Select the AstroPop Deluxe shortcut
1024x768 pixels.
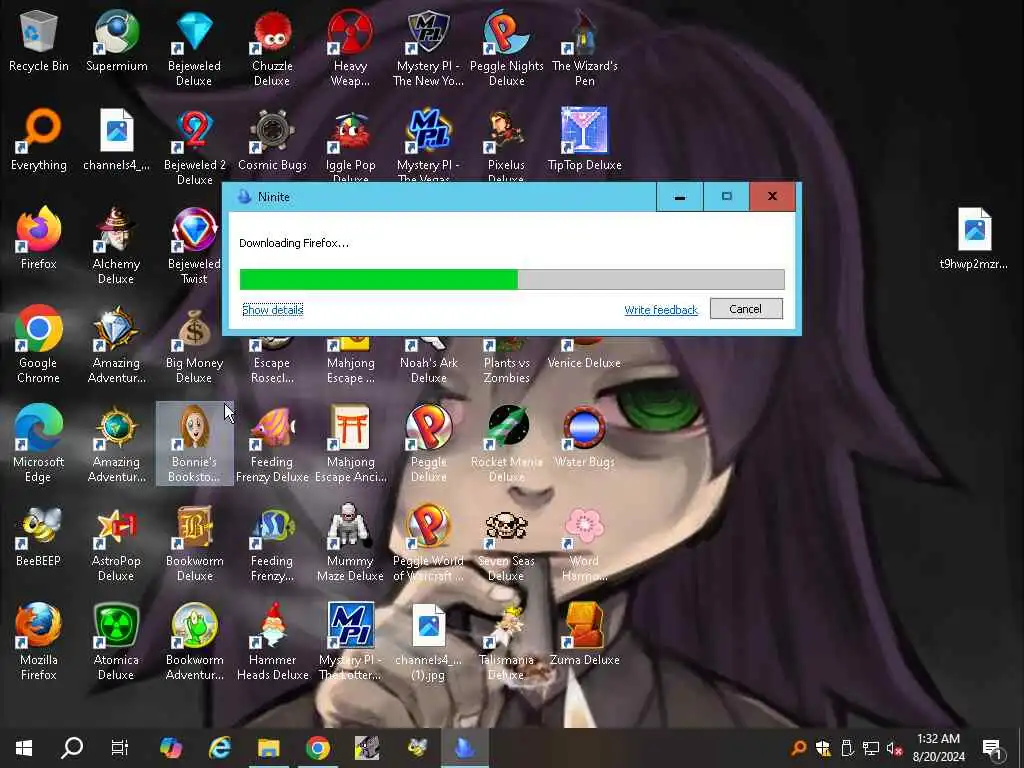[116, 543]
